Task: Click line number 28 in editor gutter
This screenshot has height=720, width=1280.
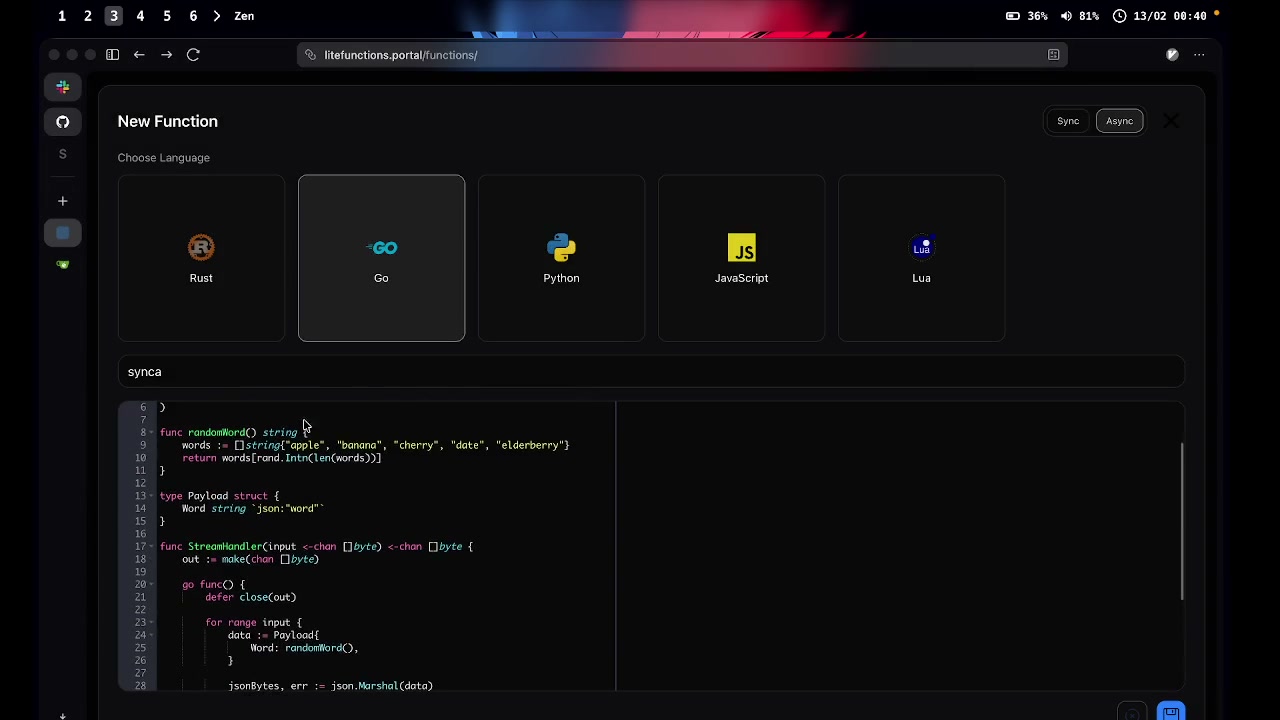Action: (140, 686)
